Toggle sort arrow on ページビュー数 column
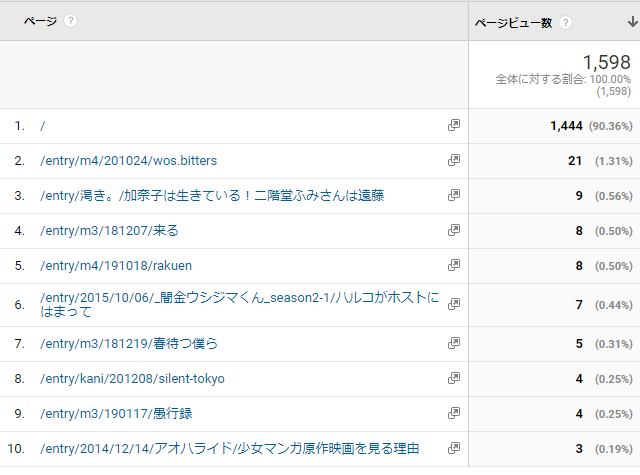The height and width of the screenshot is (475, 640). [633, 22]
